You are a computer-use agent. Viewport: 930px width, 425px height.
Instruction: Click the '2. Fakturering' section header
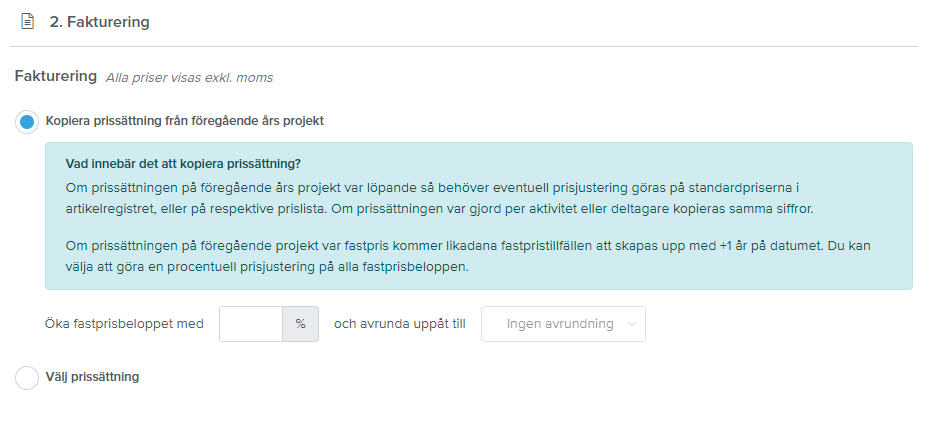click(100, 22)
